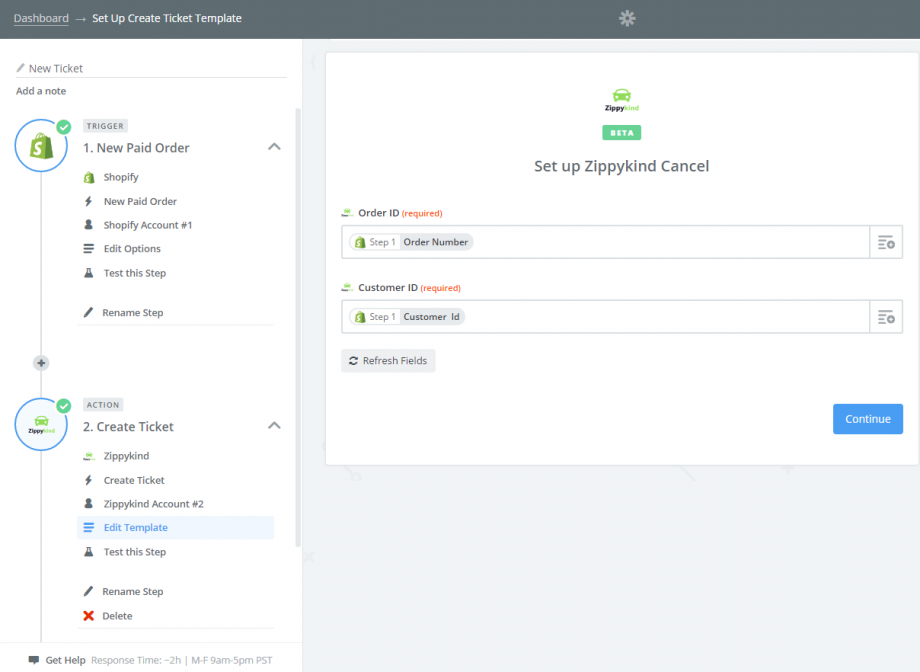920x672 pixels.
Task: Open insert-field menu for Customer ID
Action: click(x=886, y=317)
